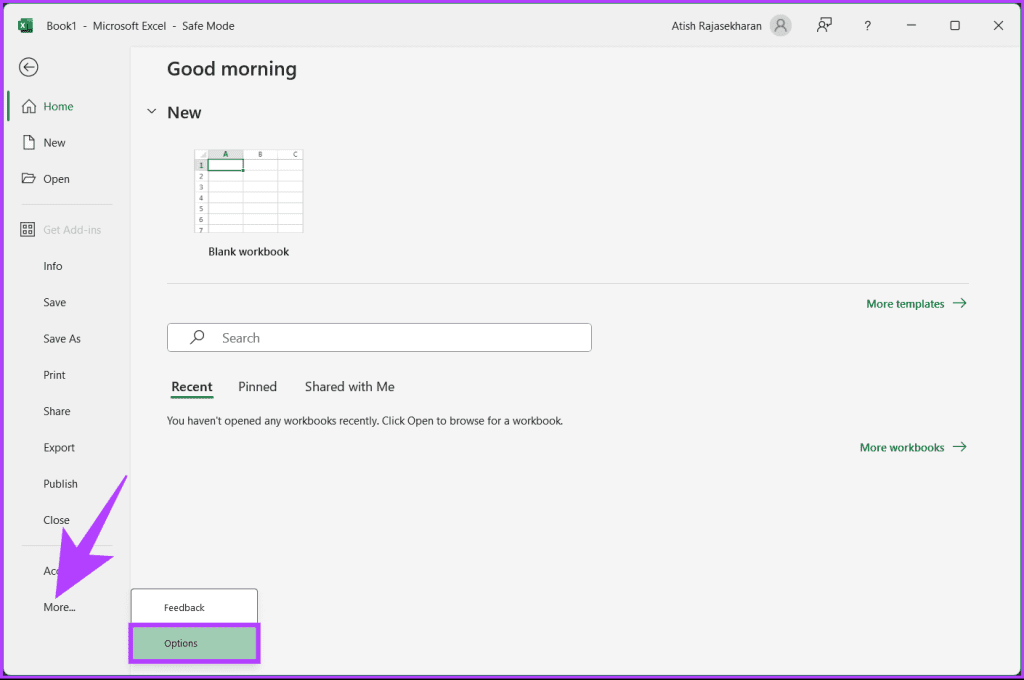Open the feedback person icon in title bar
Image resolution: width=1024 pixels, height=680 pixels.
coord(824,25)
